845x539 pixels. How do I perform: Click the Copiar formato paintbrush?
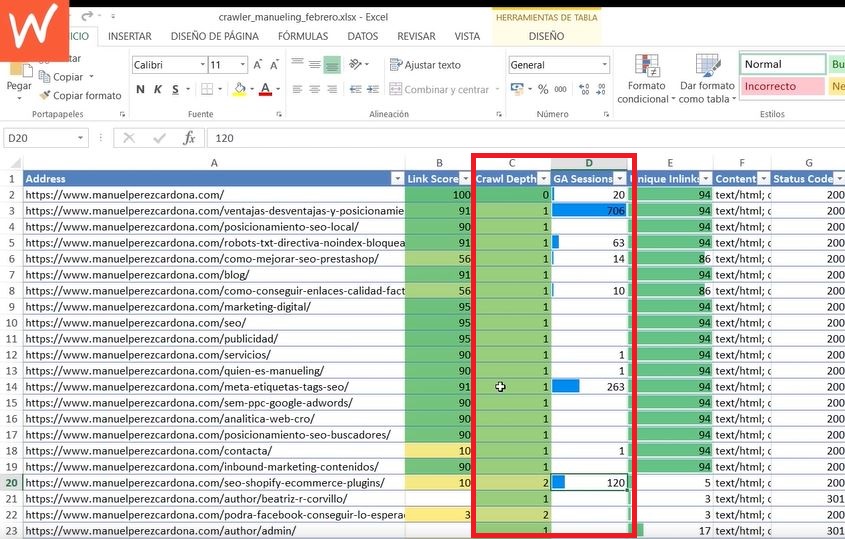80,96
